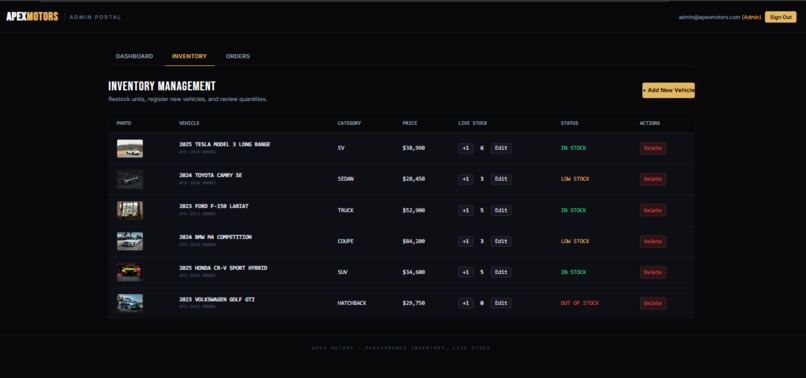Click the OUT OF STOCK status
Image resolution: width=806 pixels, height=378 pixels.
(579, 303)
